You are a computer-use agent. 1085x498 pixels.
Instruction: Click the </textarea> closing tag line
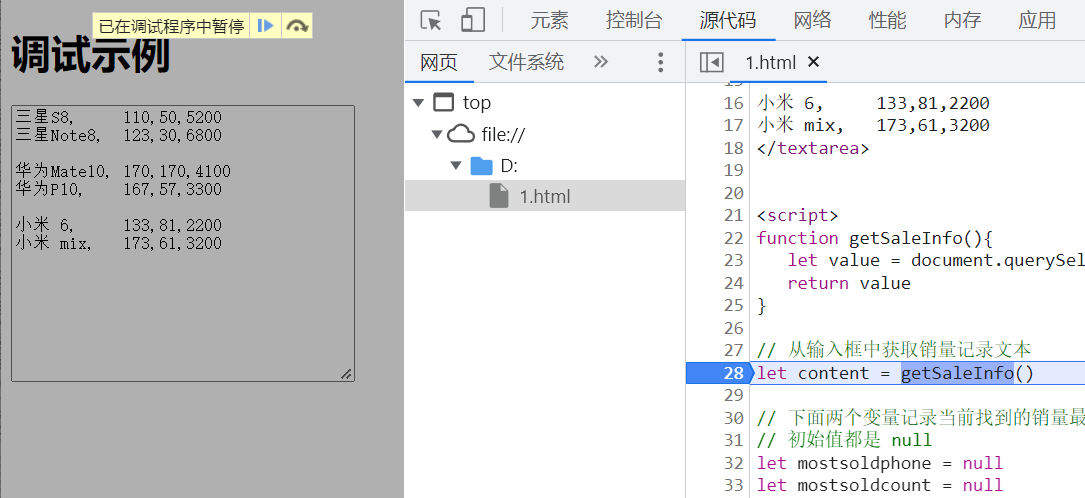click(x=813, y=148)
